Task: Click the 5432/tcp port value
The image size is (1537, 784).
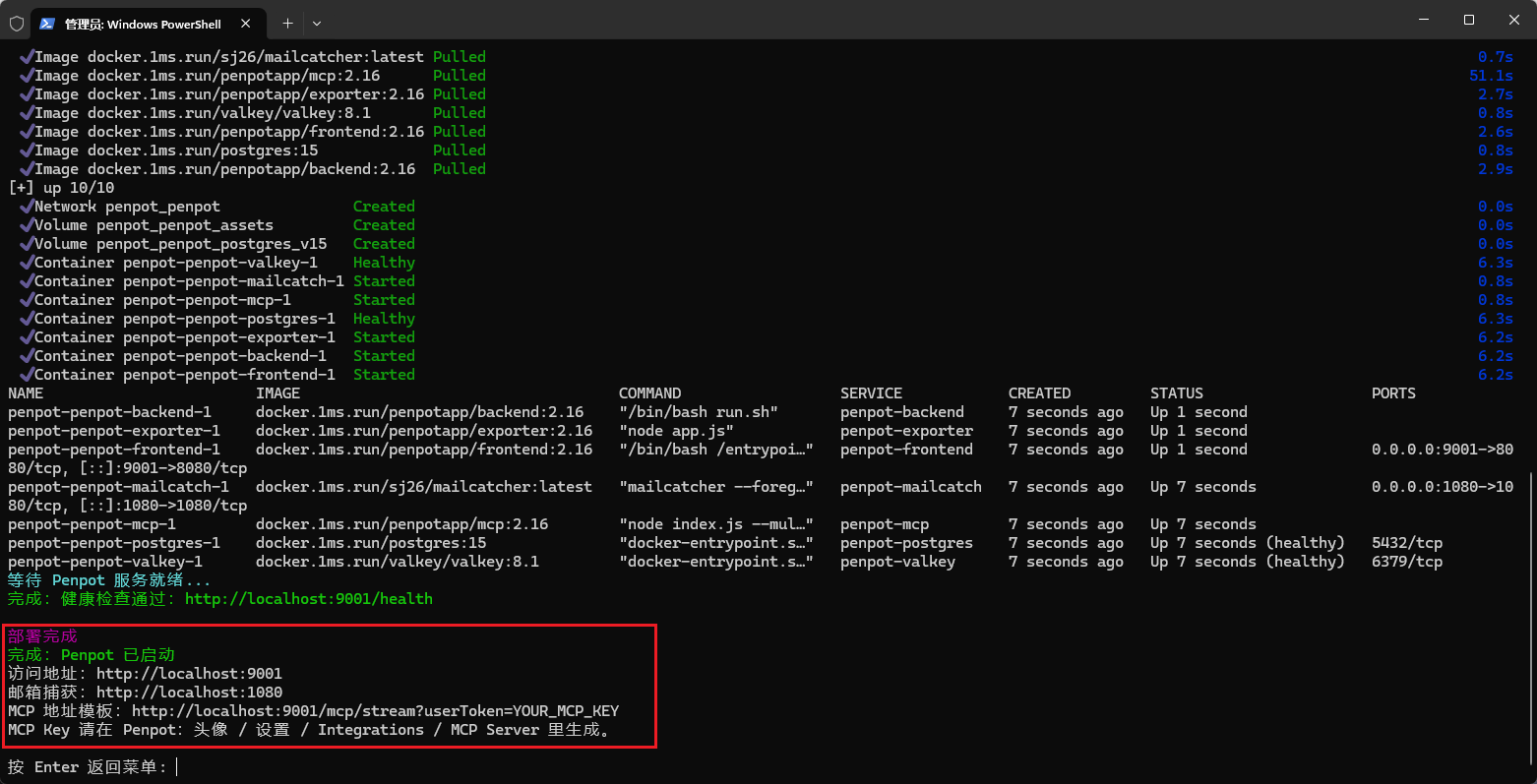Action: pos(1407,543)
